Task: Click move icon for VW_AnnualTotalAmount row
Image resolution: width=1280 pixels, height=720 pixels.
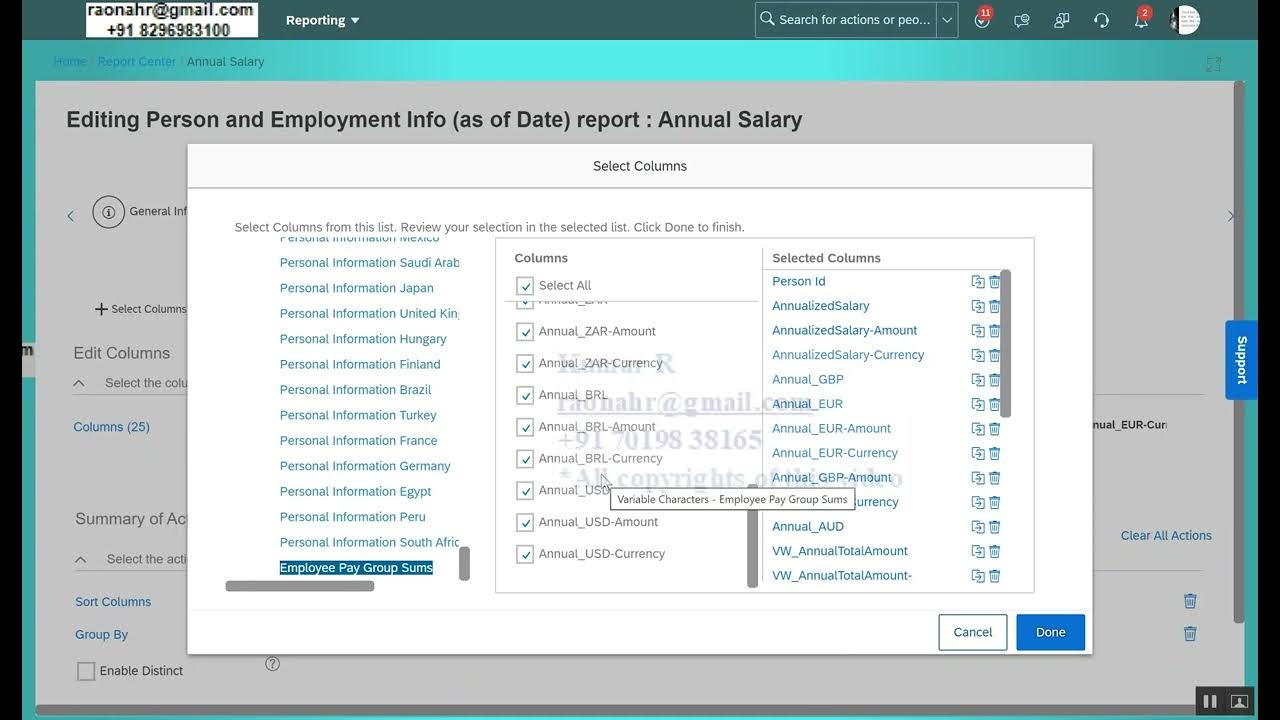Action: 978,551
